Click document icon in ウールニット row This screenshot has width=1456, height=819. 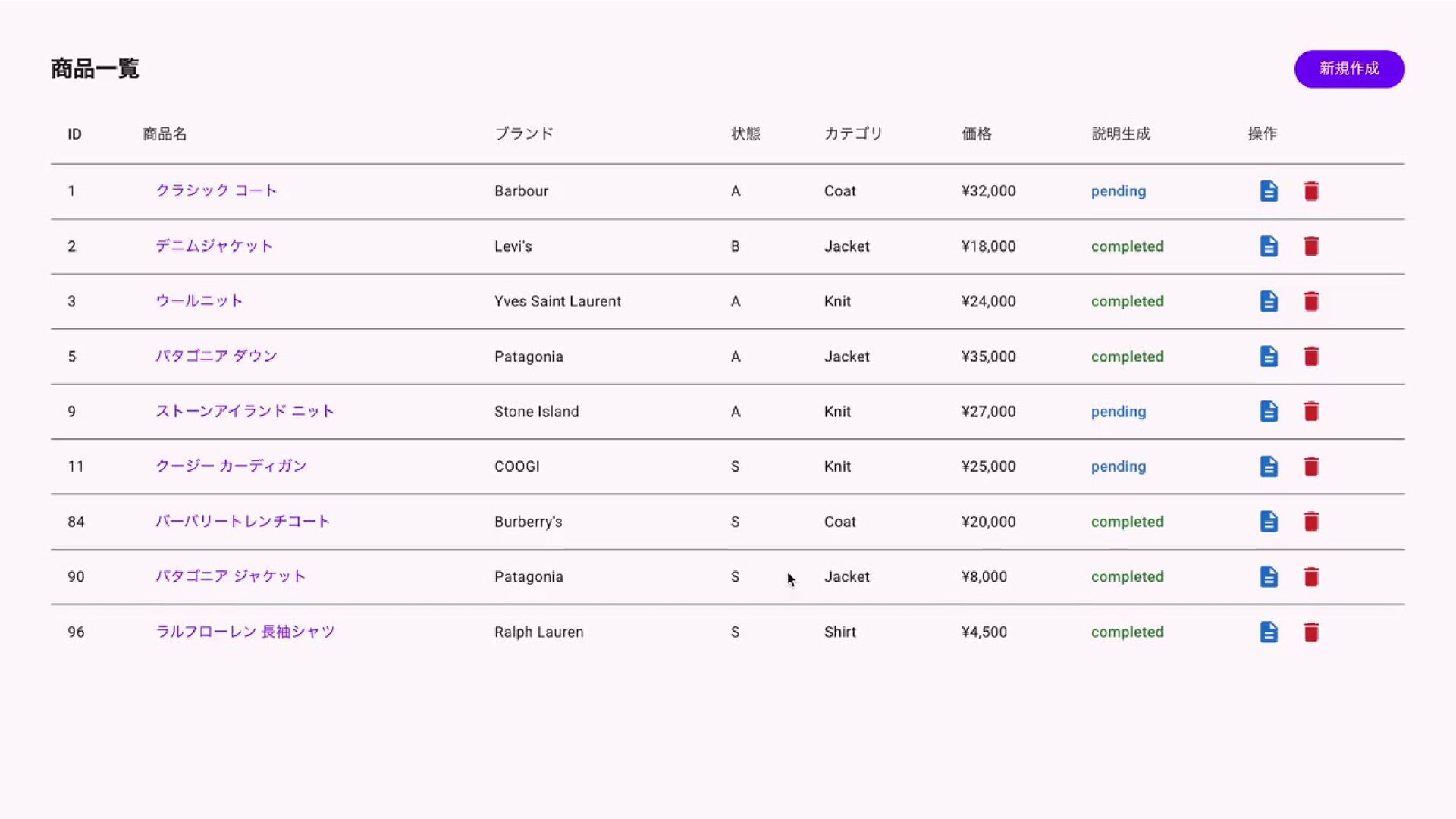(1269, 301)
